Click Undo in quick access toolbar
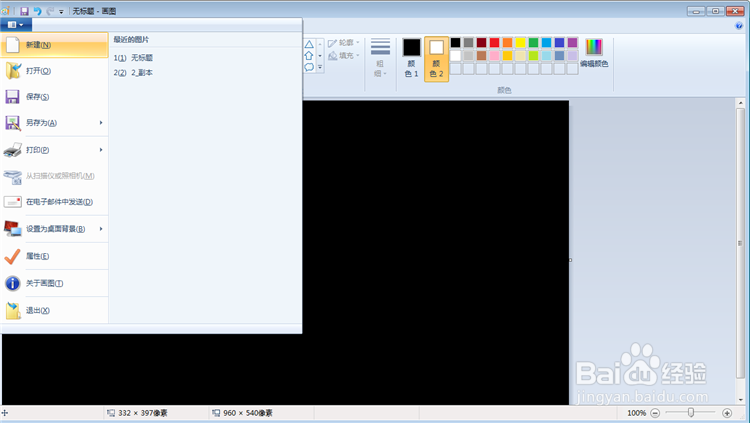 [37, 11]
